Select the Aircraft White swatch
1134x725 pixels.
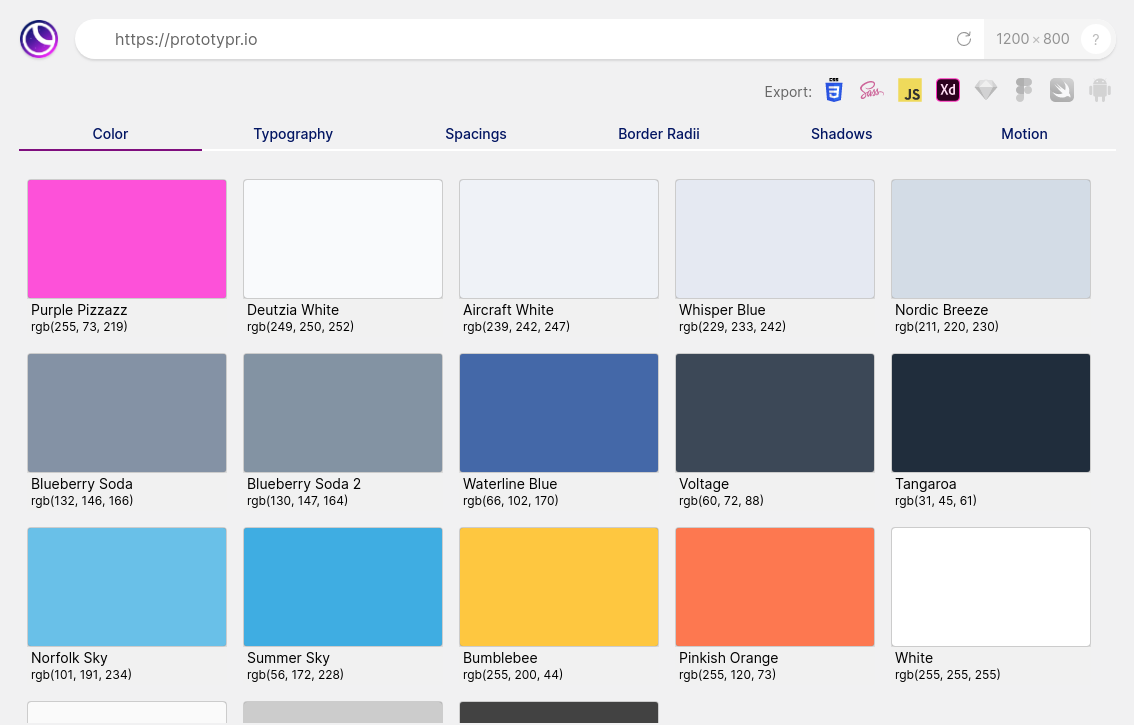[559, 239]
